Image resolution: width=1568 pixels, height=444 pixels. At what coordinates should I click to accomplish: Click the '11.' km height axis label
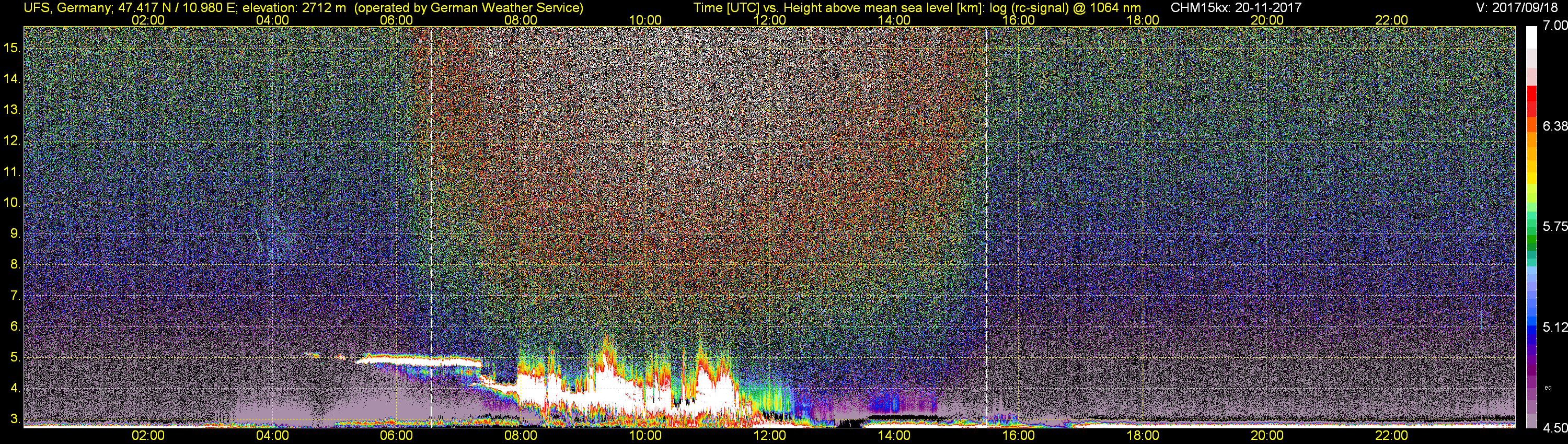point(12,172)
